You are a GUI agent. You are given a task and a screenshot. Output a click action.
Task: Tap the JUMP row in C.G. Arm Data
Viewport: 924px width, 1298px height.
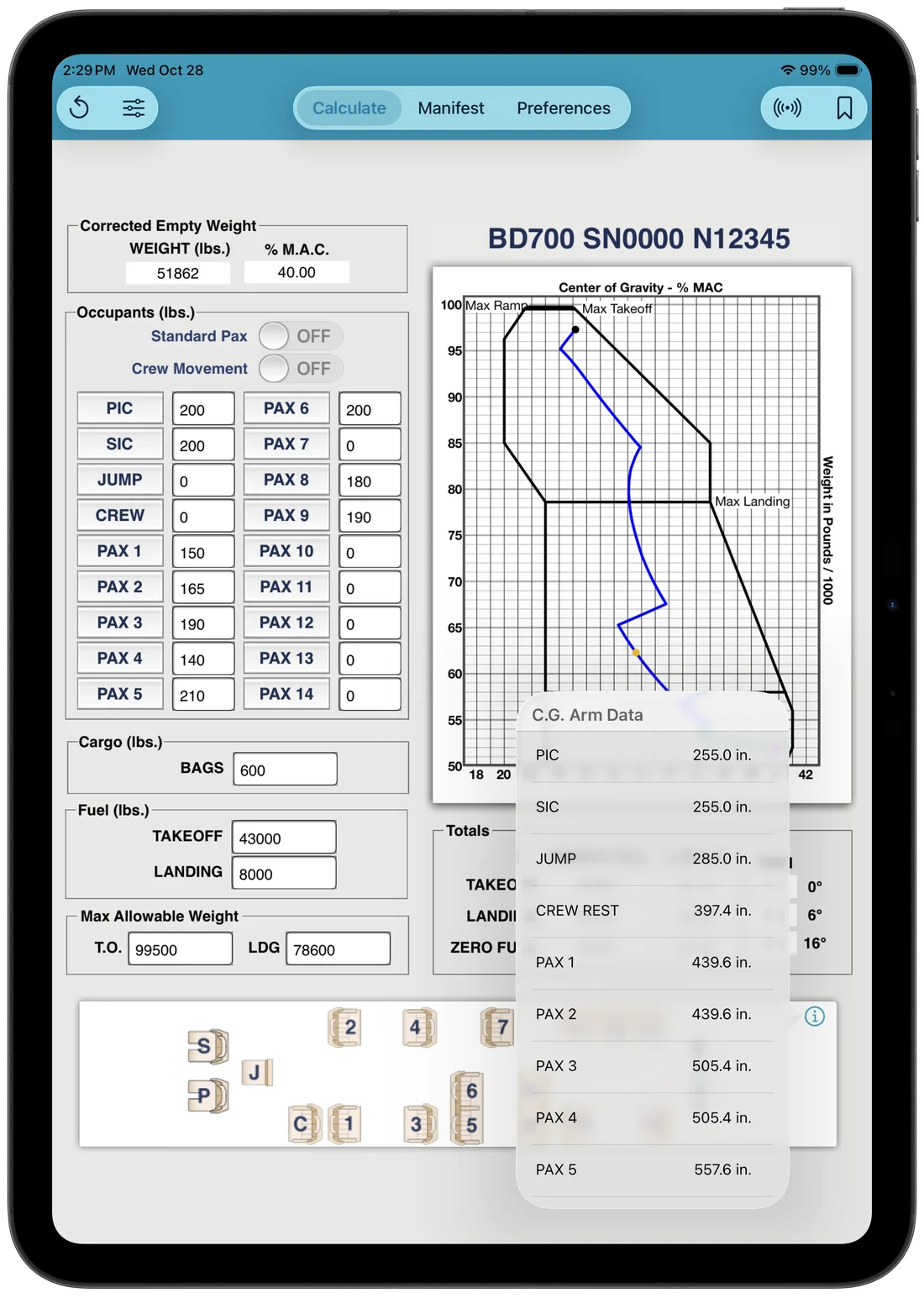pos(653,859)
